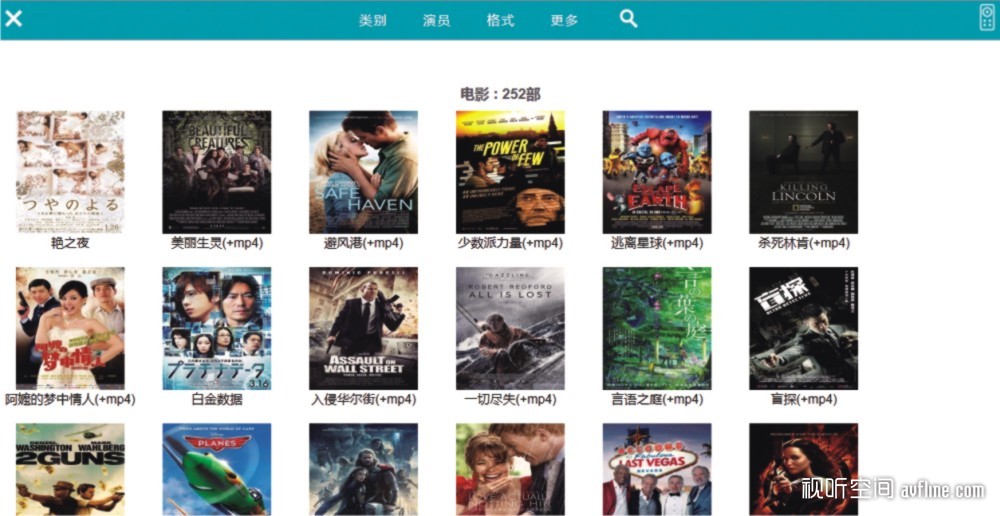Click the 避风港(+mp4) title
Viewport: 1000px width, 516px height.
click(x=364, y=243)
